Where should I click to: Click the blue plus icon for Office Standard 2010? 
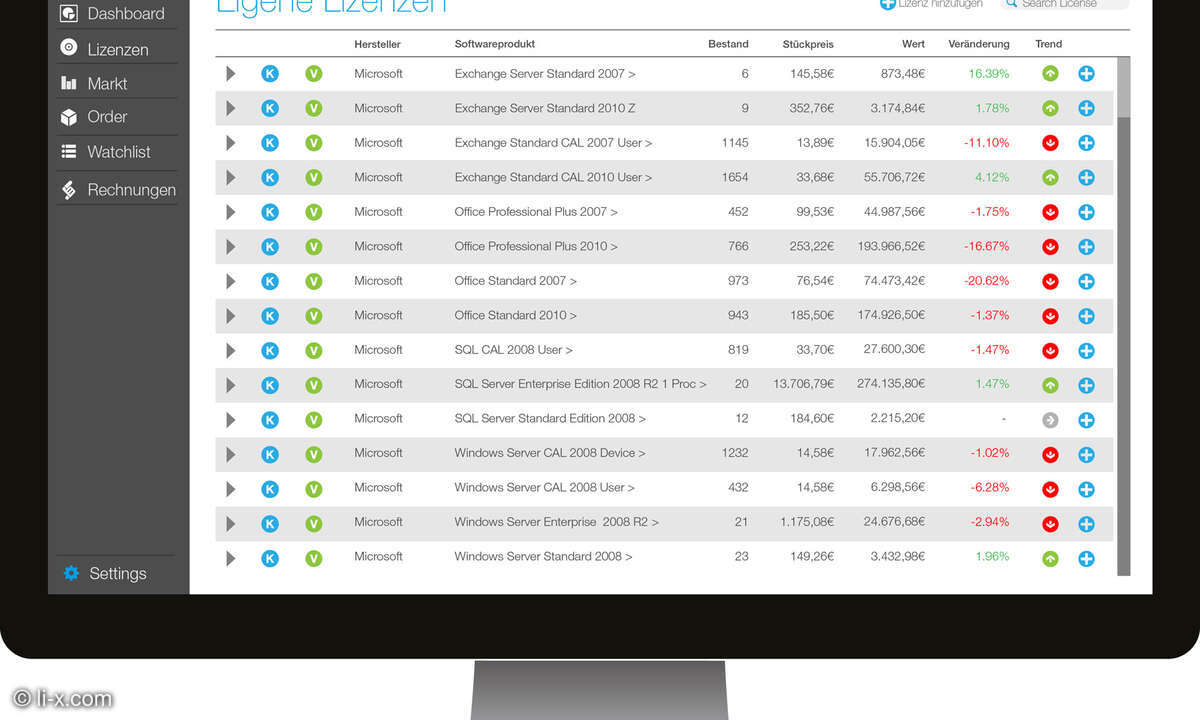click(1086, 316)
